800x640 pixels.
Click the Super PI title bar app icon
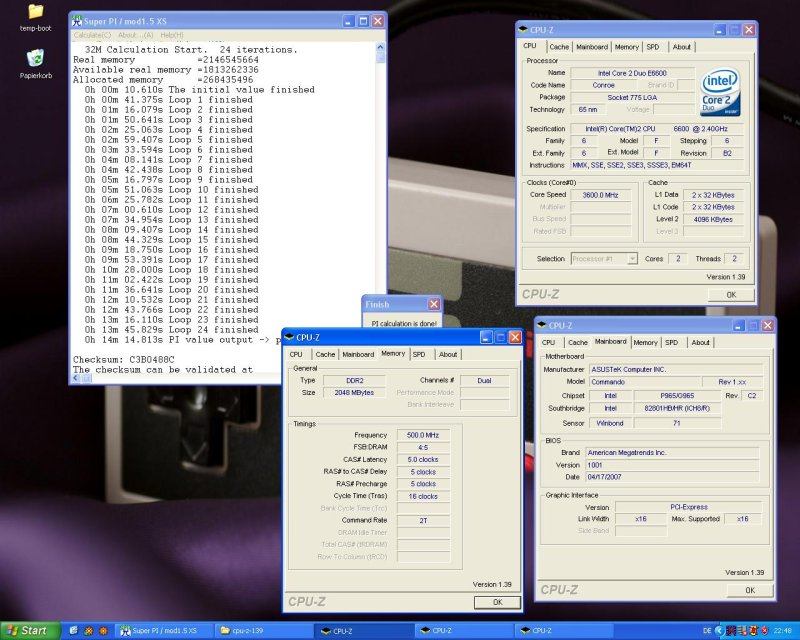point(77,21)
